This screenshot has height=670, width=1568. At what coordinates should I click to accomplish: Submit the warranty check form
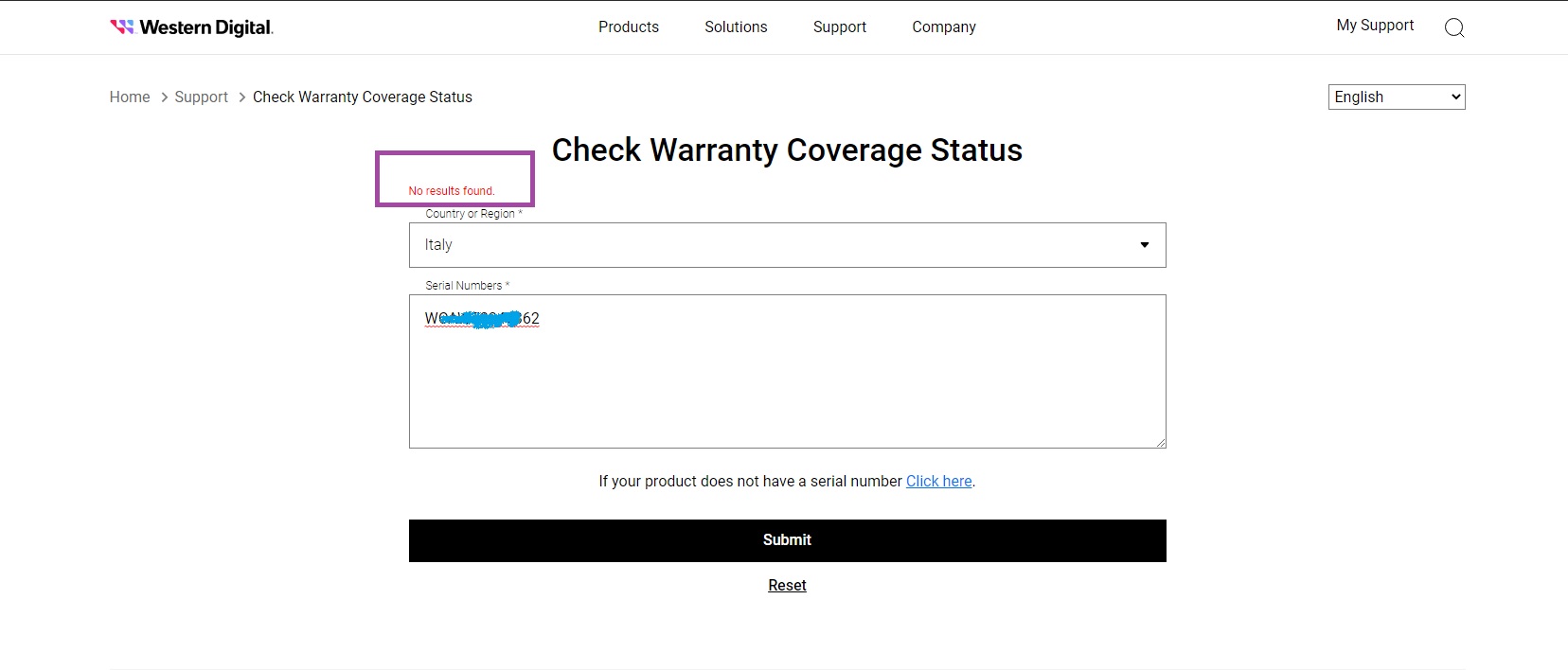(788, 540)
